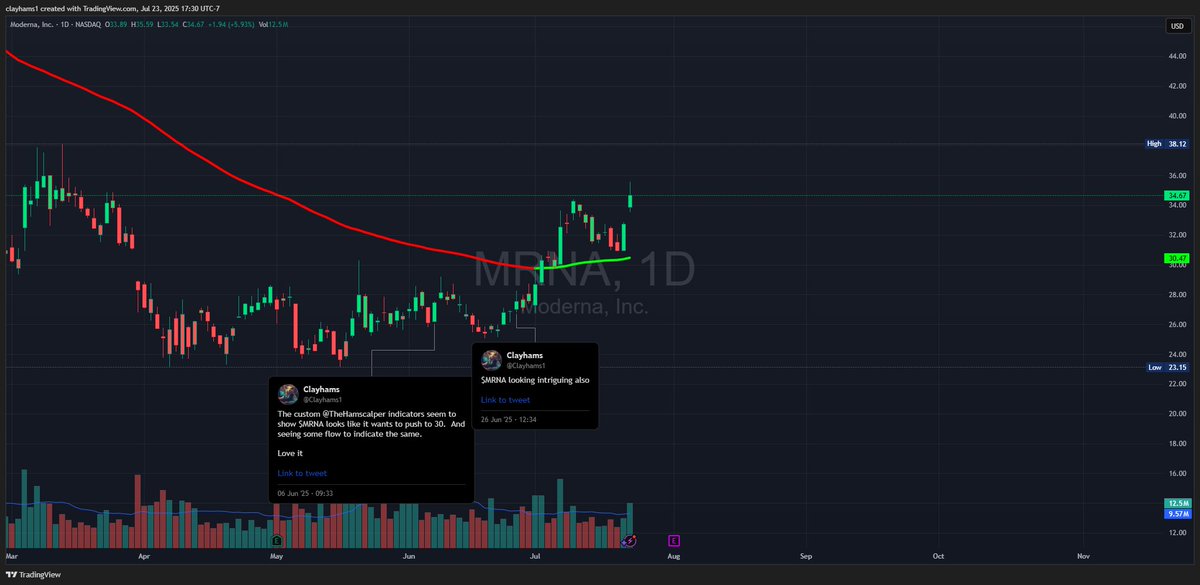Click the purple upcoming earnings E marker

(675, 540)
